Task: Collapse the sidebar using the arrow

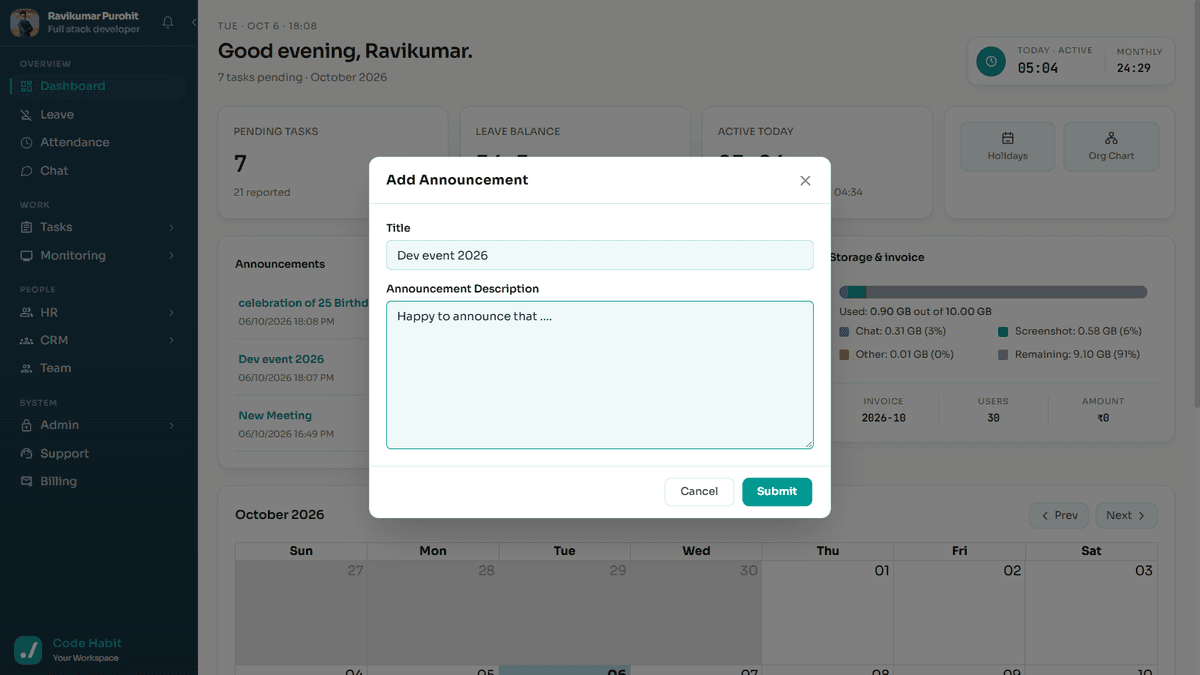Action: click(x=194, y=22)
